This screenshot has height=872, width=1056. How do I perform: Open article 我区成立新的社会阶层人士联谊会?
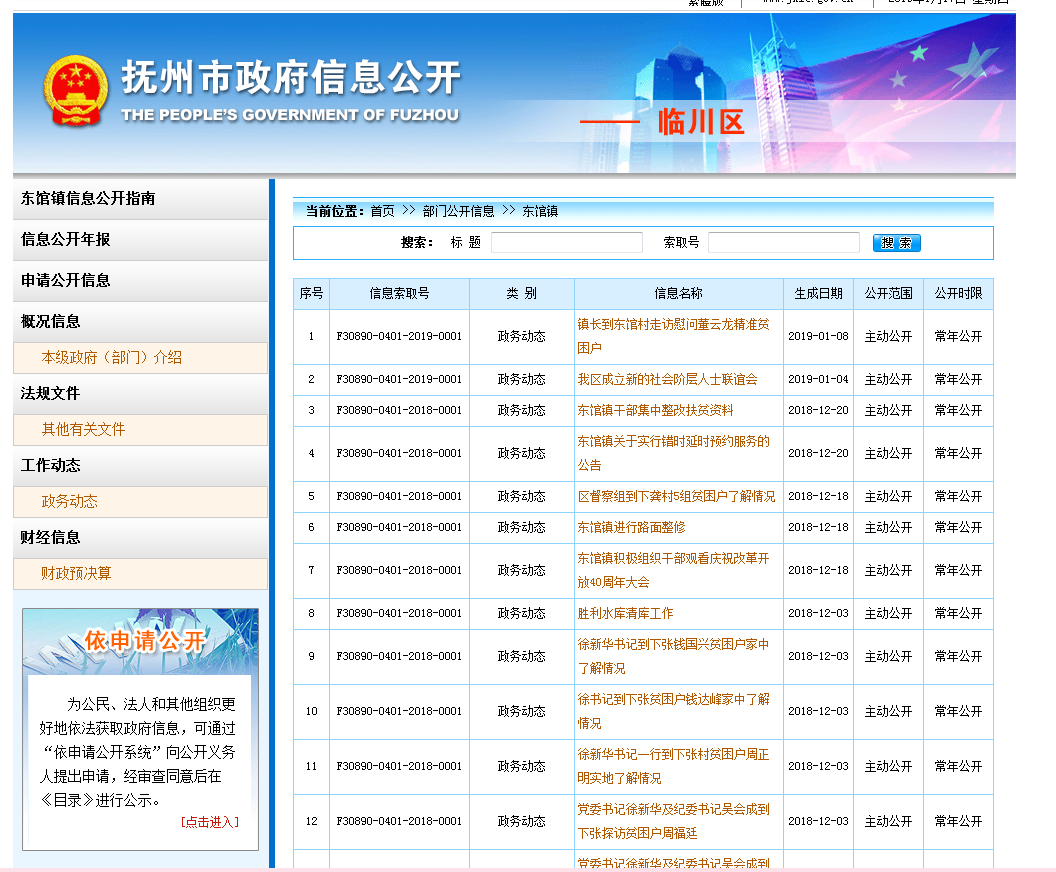(667, 379)
